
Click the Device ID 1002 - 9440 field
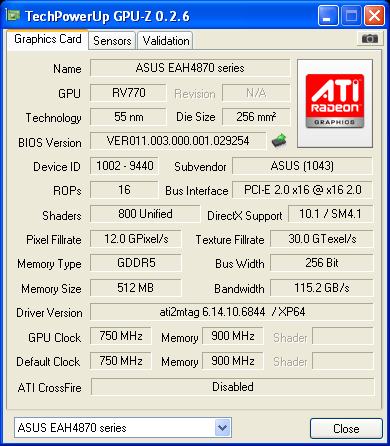click(124, 166)
